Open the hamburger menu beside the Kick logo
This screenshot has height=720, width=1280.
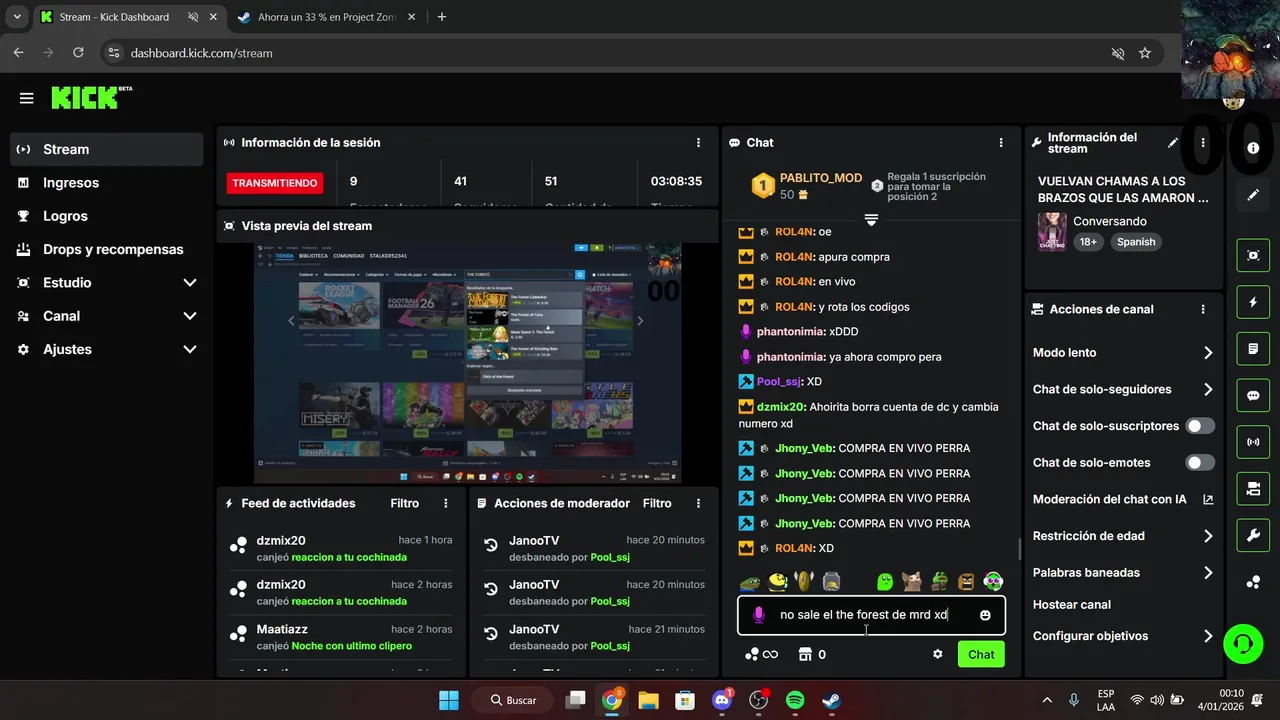[27, 98]
